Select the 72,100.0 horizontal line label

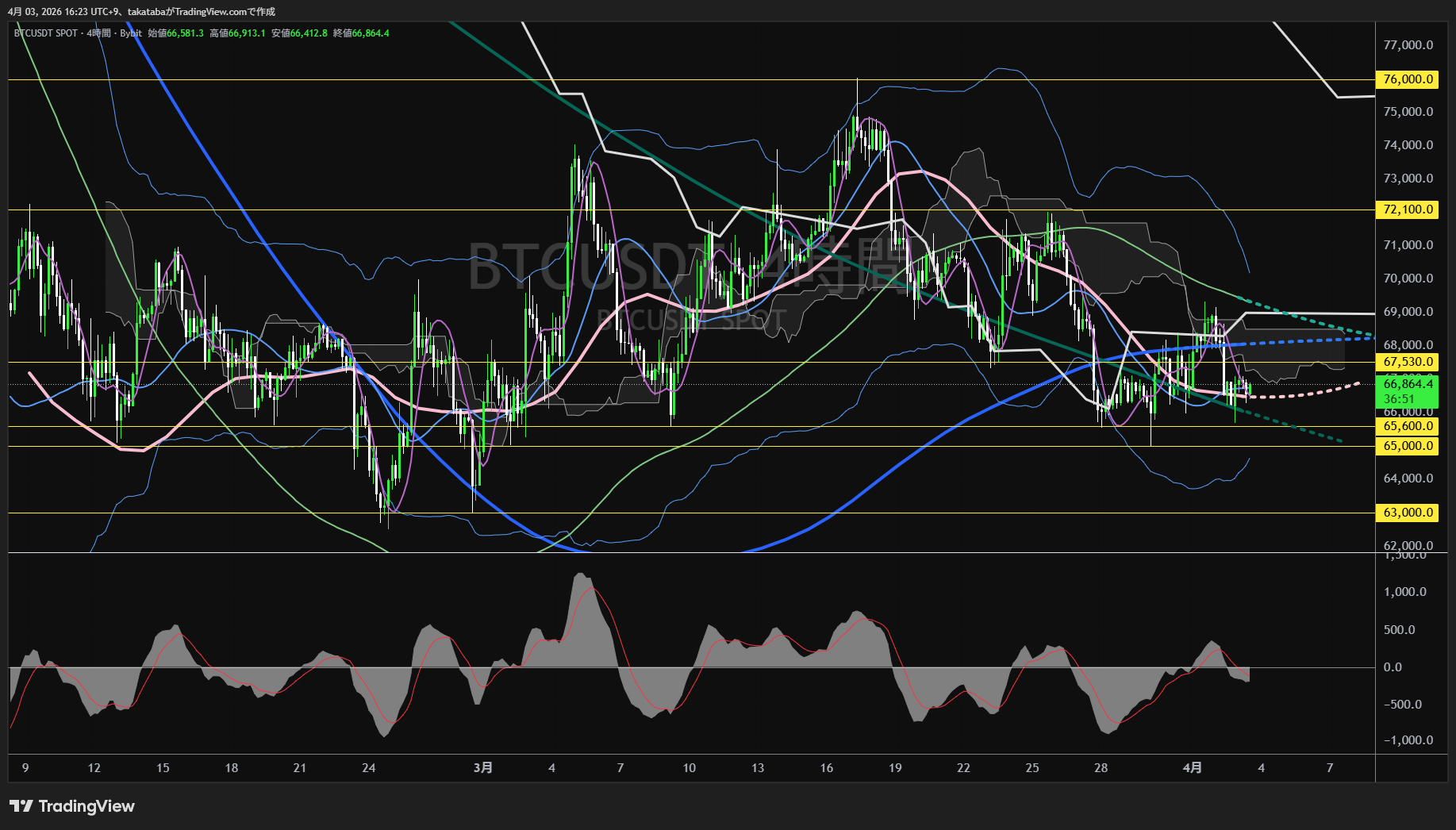click(x=1408, y=209)
